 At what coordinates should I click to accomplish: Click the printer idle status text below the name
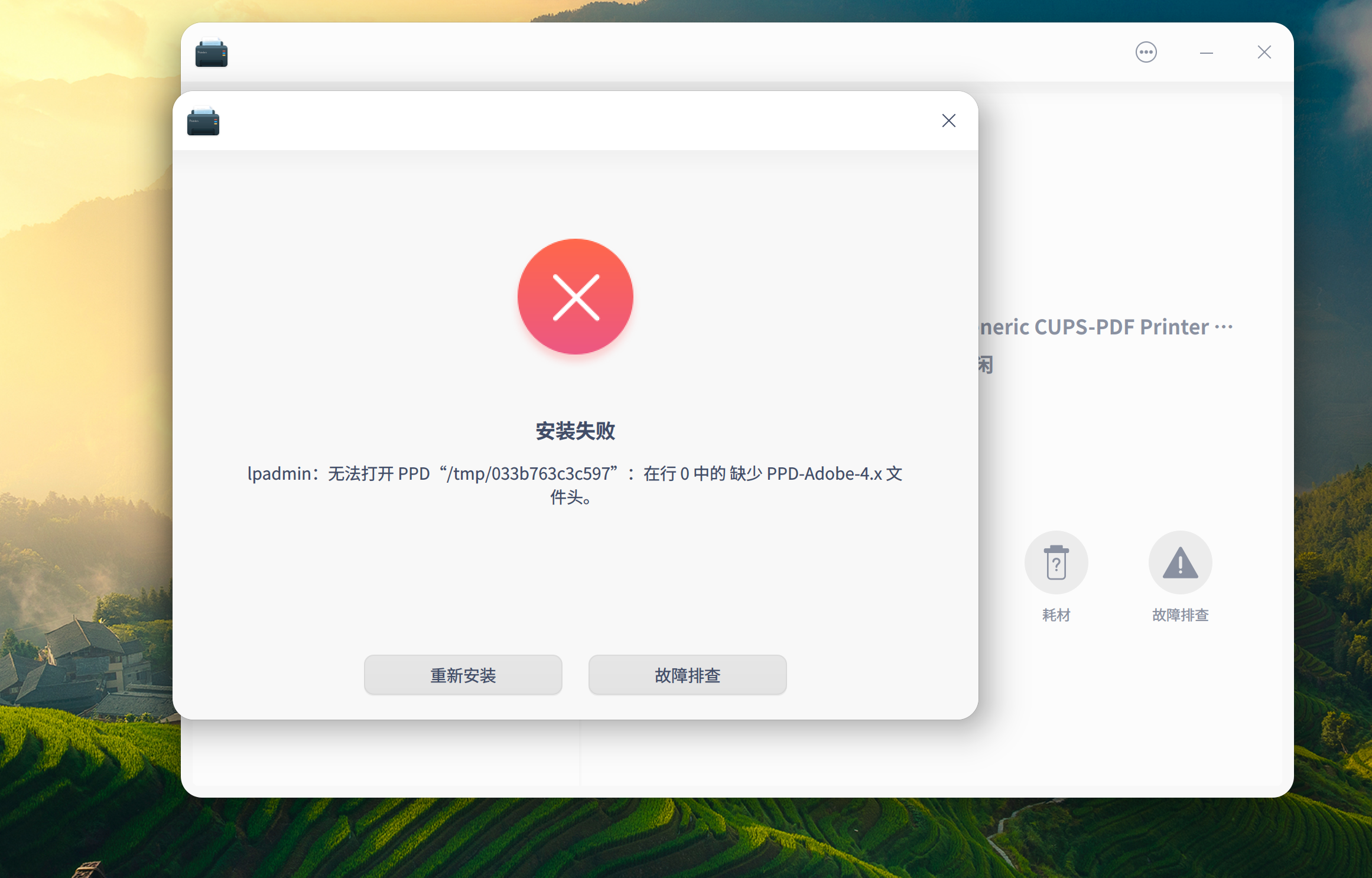click(986, 365)
